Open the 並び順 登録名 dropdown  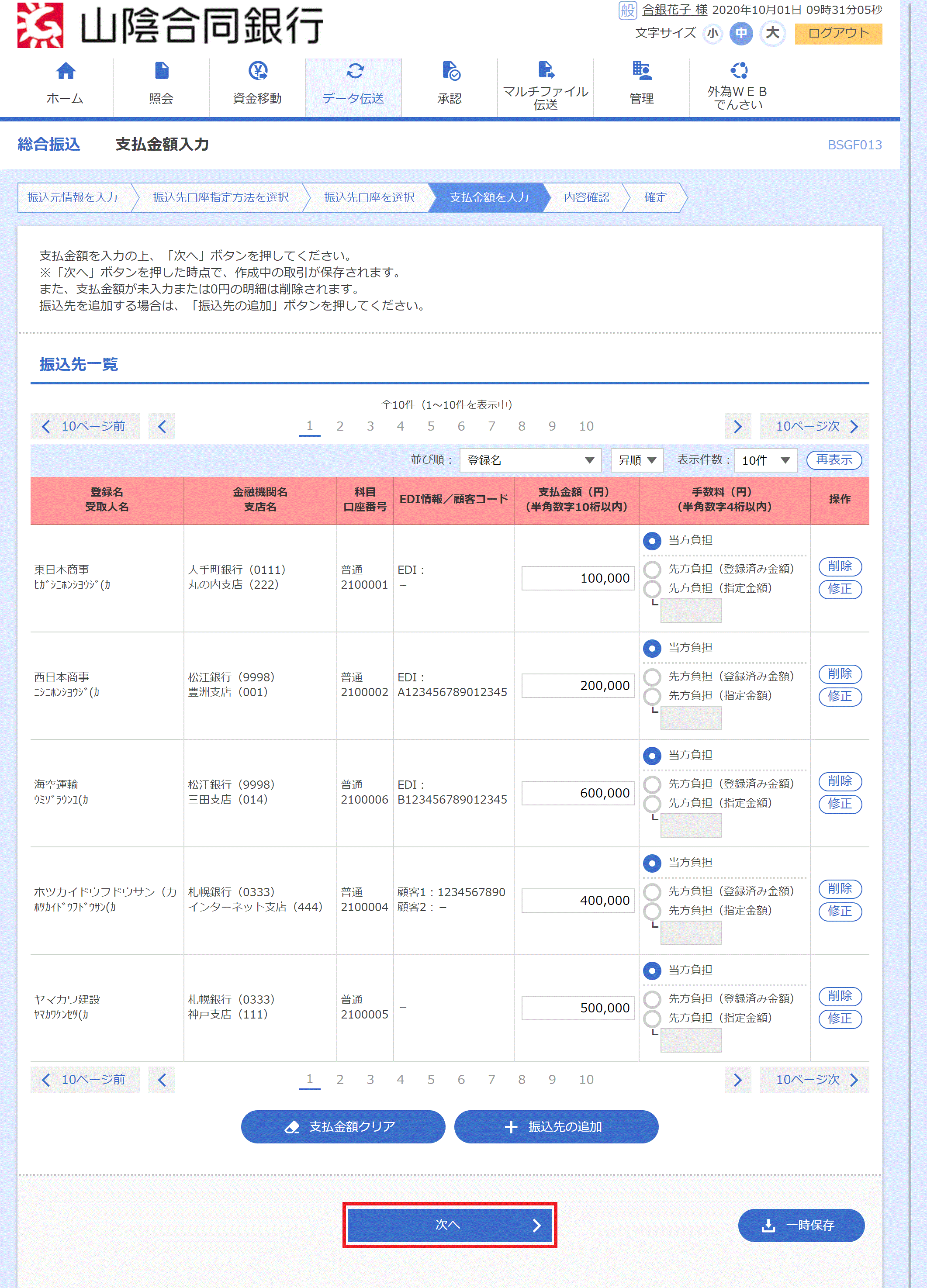530,460
